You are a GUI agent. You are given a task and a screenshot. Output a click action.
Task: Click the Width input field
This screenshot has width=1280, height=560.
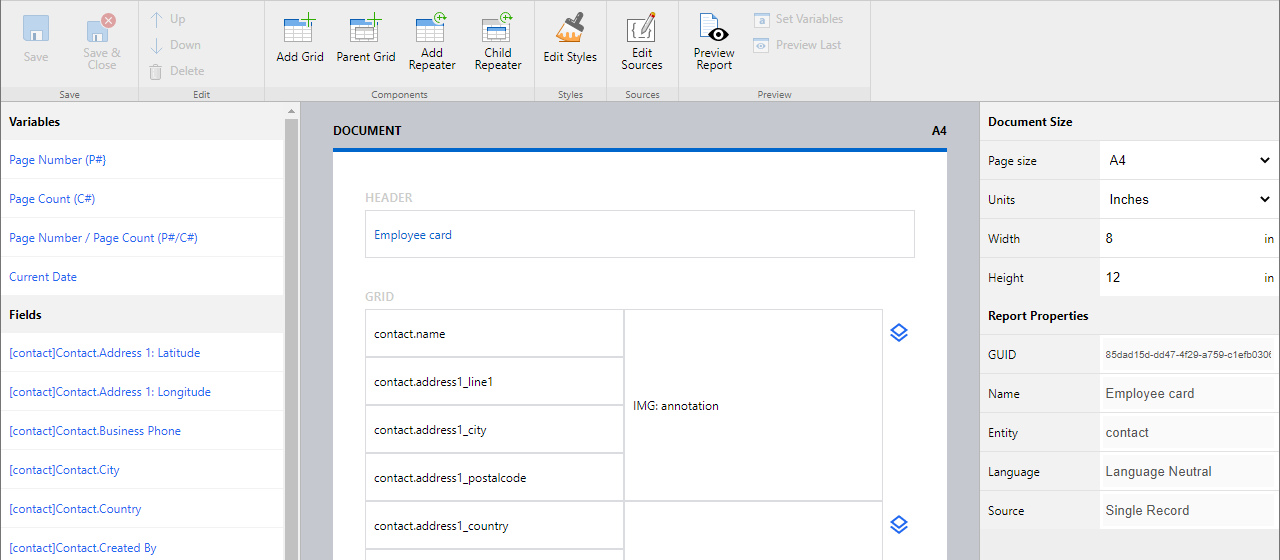(1178, 239)
